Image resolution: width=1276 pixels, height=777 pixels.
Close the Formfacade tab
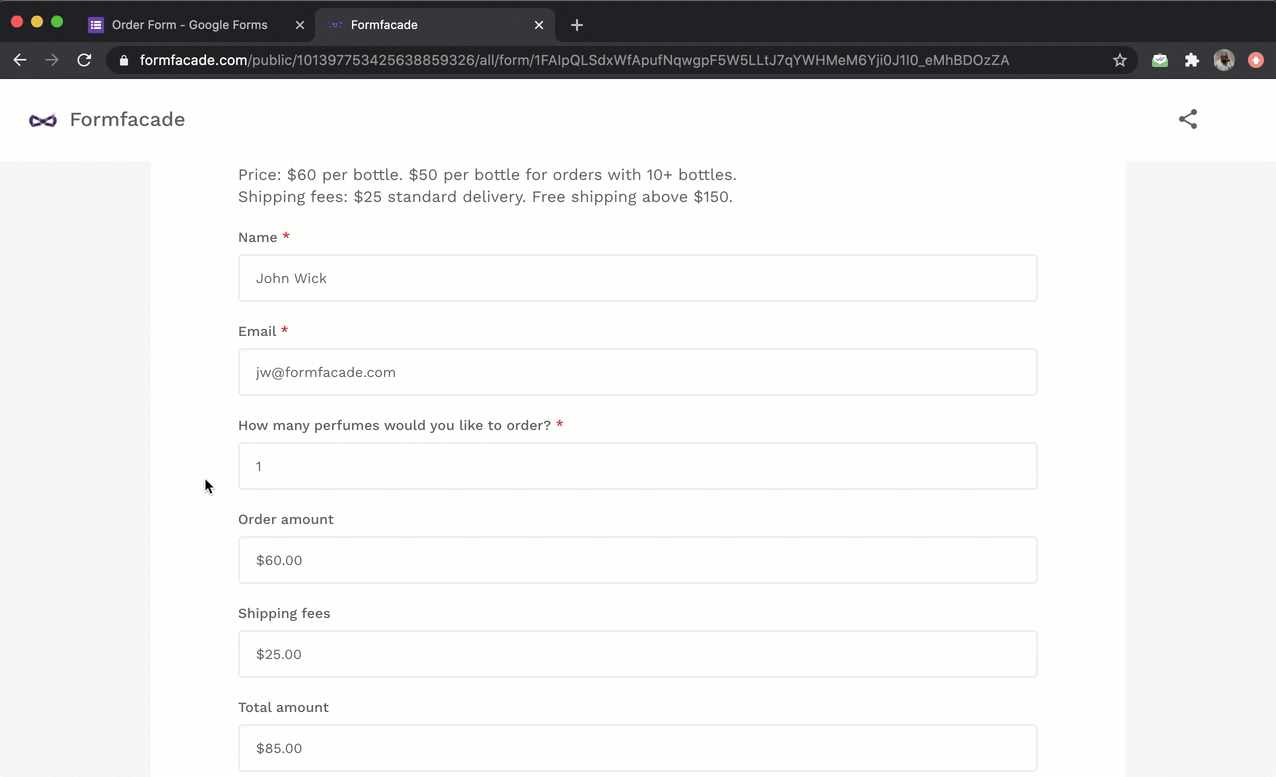tap(539, 25)
